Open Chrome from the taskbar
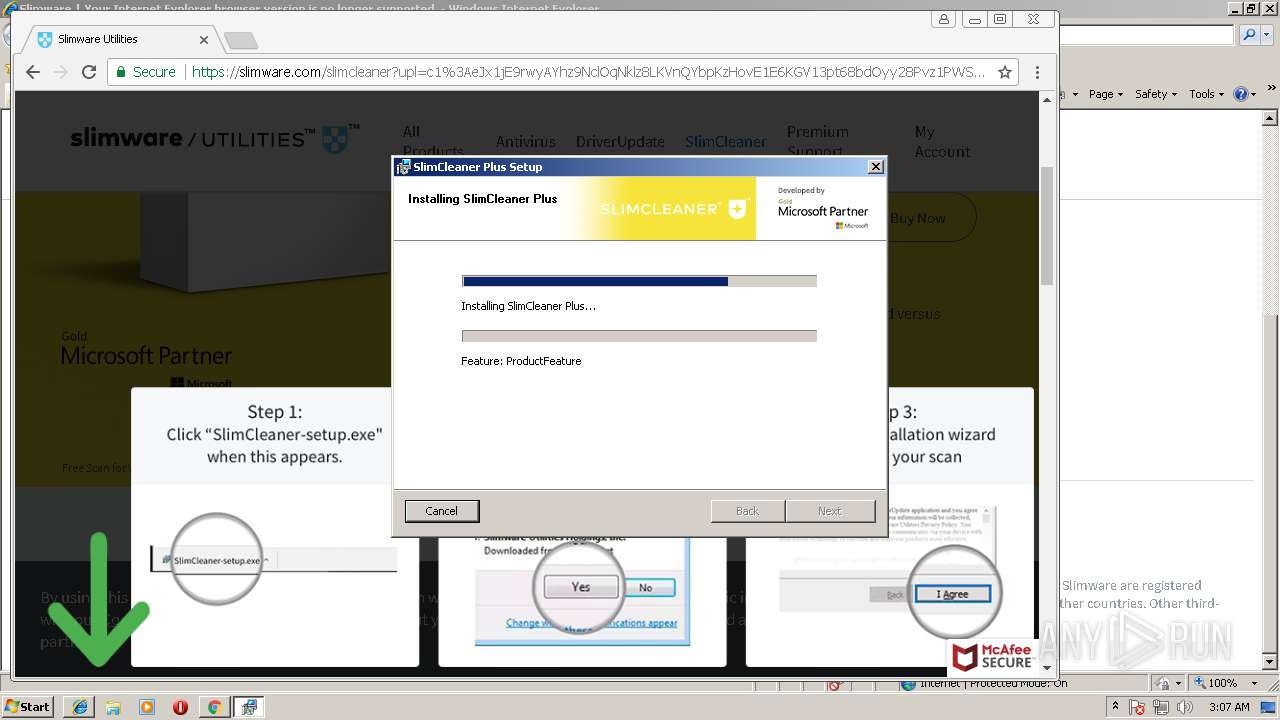 [x=214, y=707]
